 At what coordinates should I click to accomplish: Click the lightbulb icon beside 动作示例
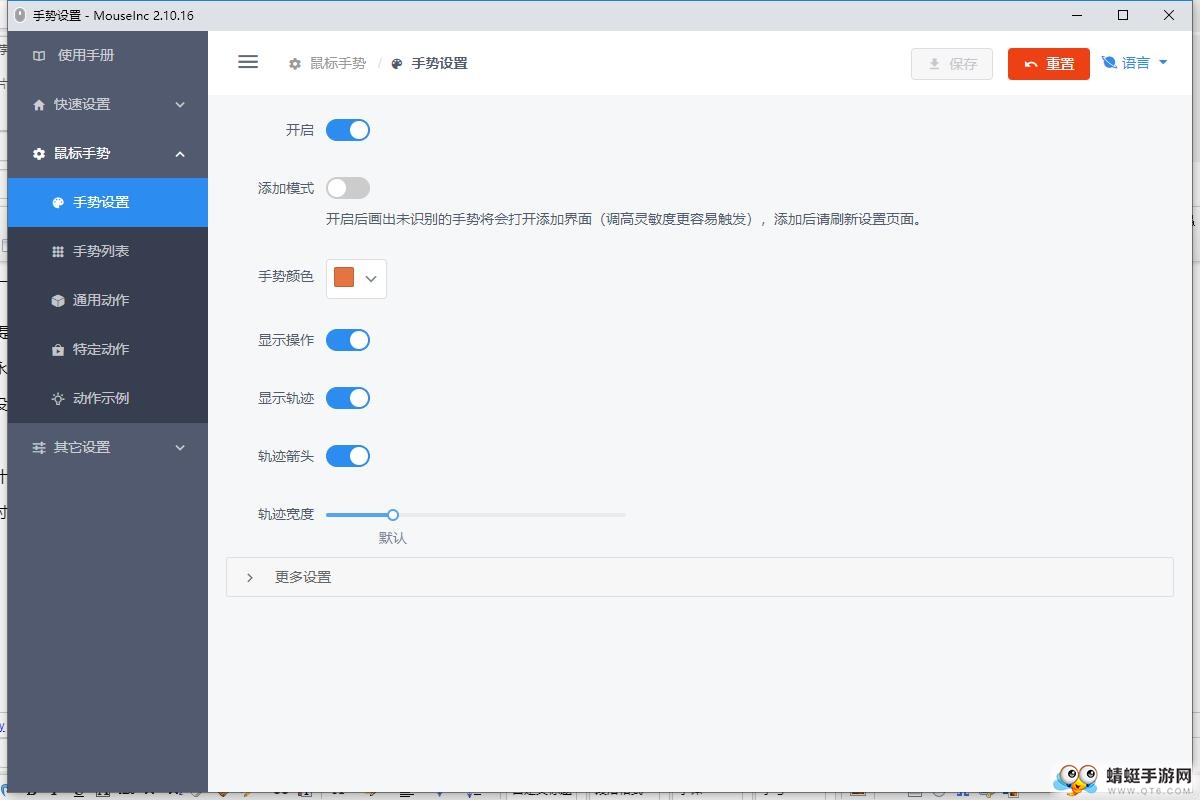pos(58,399)
